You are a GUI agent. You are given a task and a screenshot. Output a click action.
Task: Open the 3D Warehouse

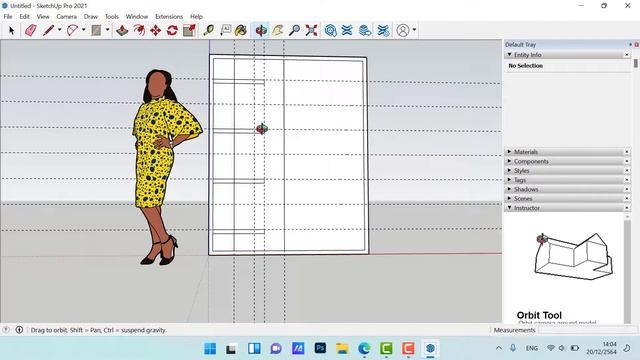point(331,31)
